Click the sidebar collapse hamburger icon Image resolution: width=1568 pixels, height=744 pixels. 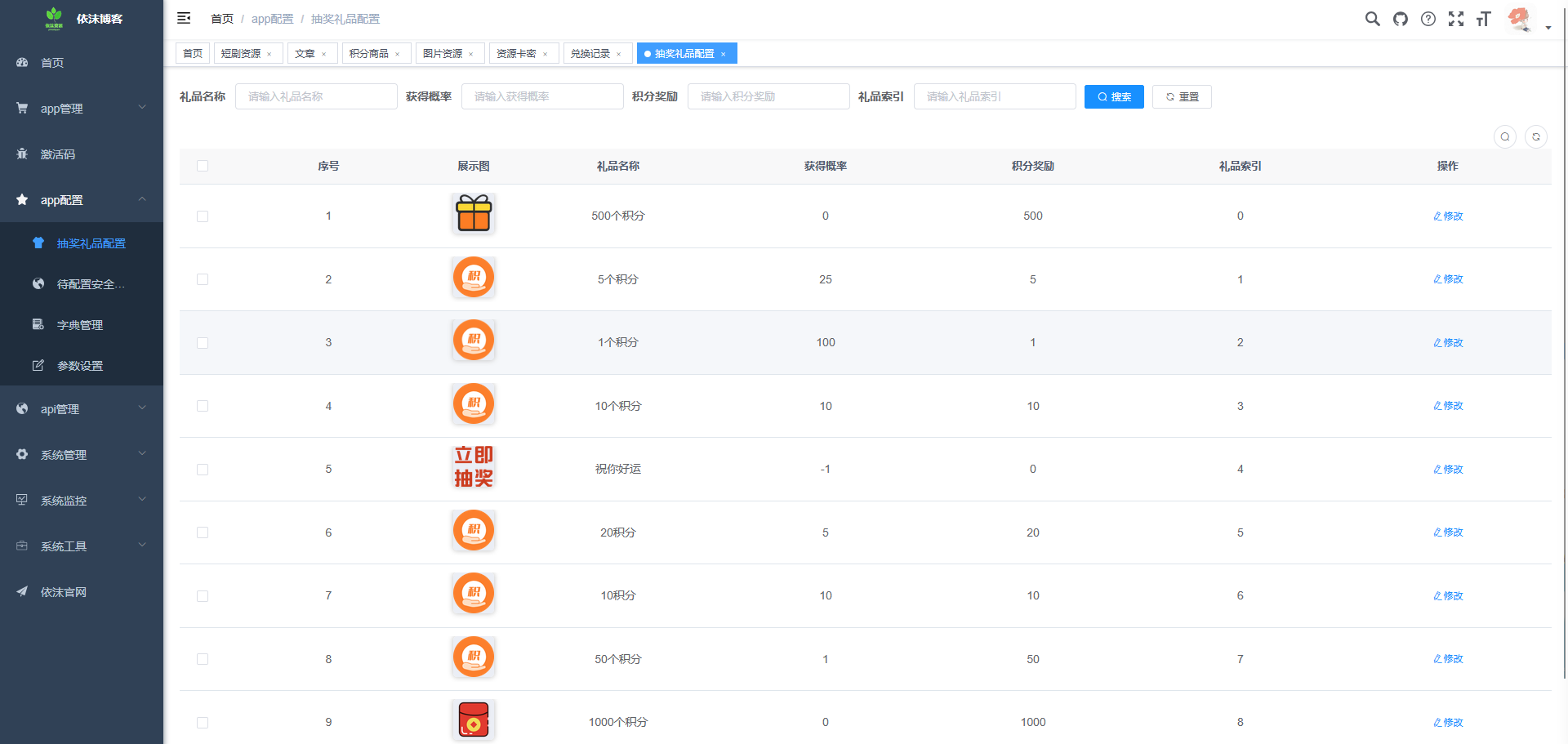click(x=184, y=18)
